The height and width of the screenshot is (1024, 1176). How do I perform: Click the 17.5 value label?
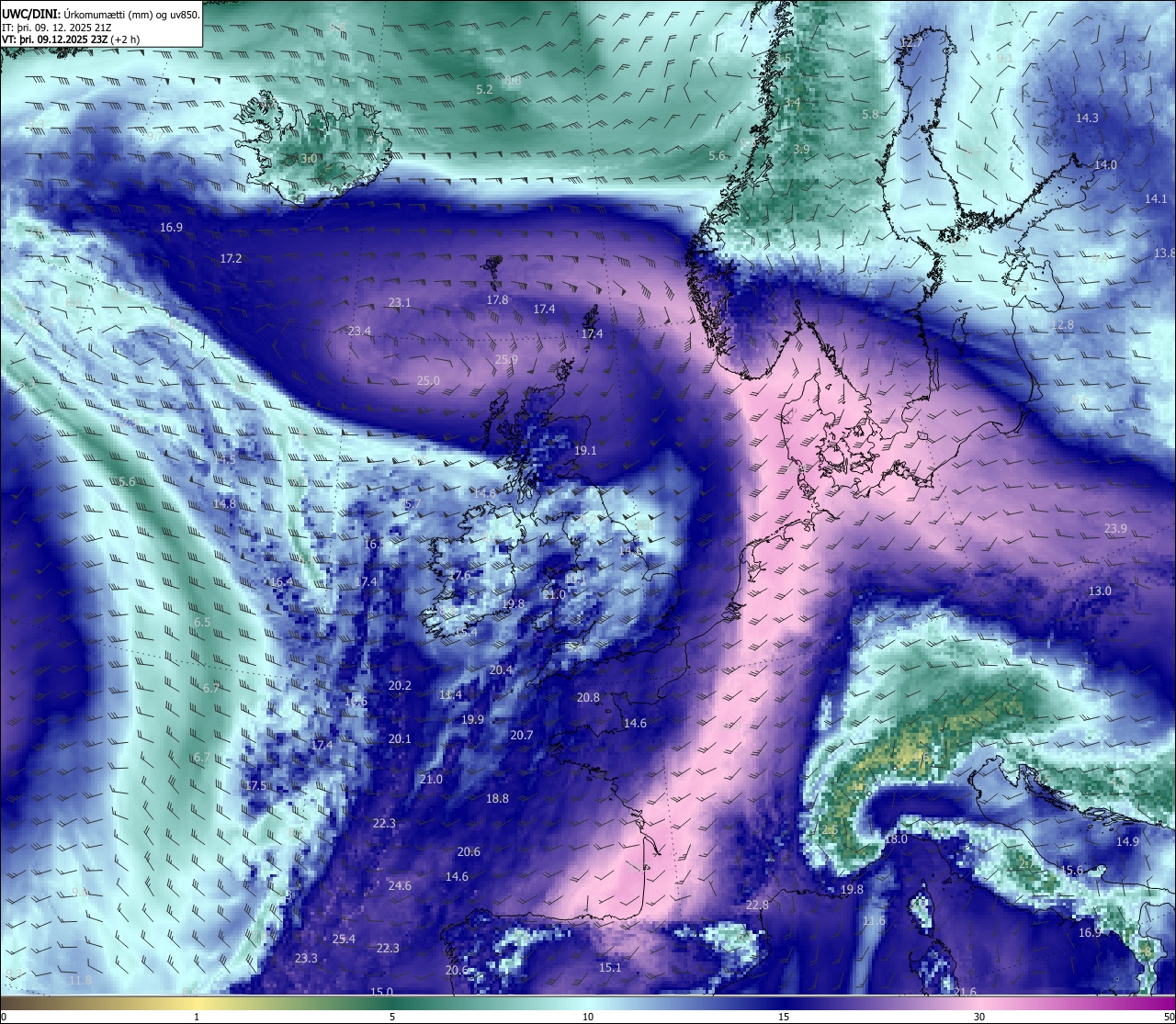[x=255, y=785]
